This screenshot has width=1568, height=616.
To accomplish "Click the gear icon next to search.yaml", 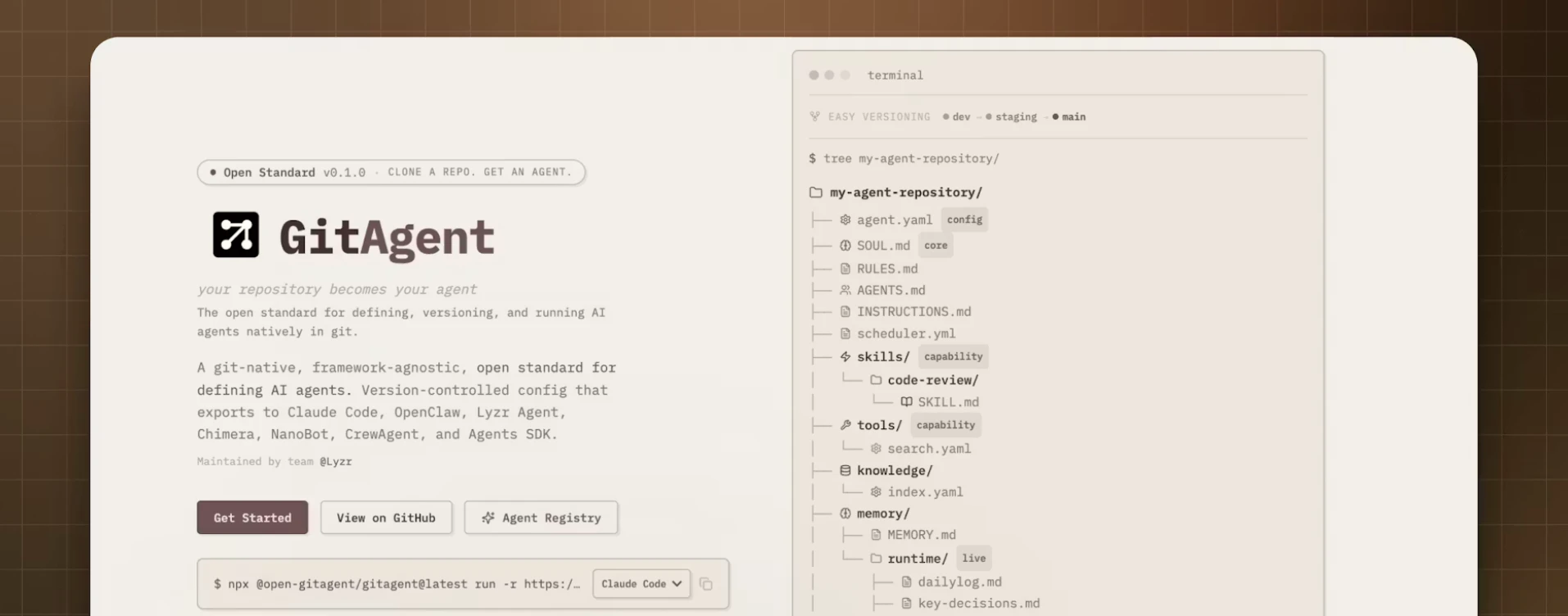I will coord(876,449).
